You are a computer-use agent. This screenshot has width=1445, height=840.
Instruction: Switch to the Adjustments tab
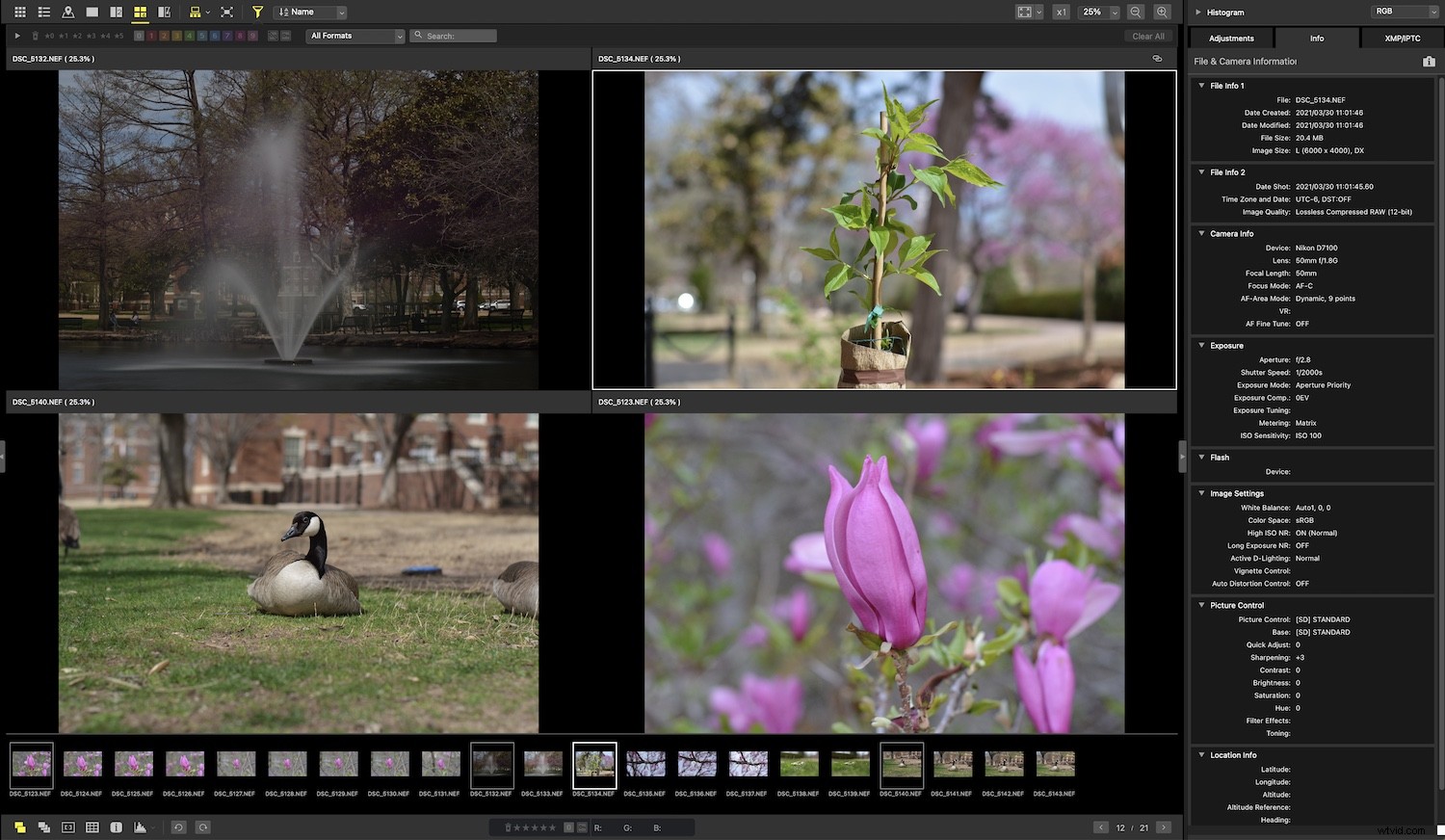pyautogui.click(x=1230, y=39)
